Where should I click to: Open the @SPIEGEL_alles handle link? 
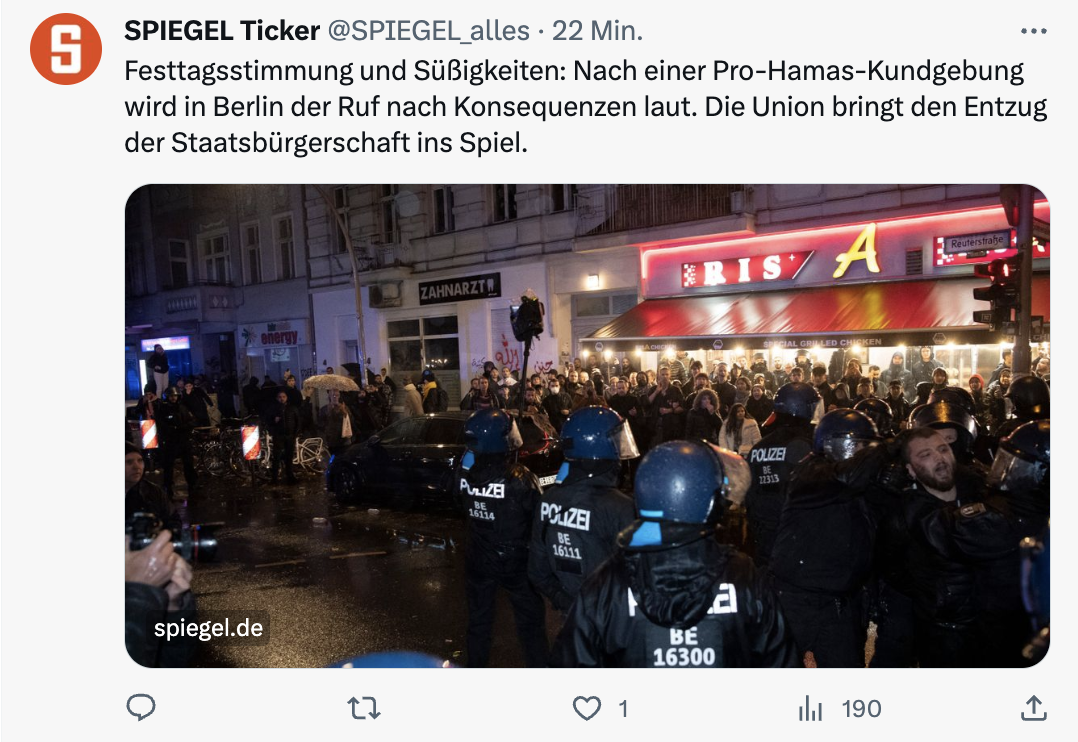pyautogui.click(x=428, y=31)
